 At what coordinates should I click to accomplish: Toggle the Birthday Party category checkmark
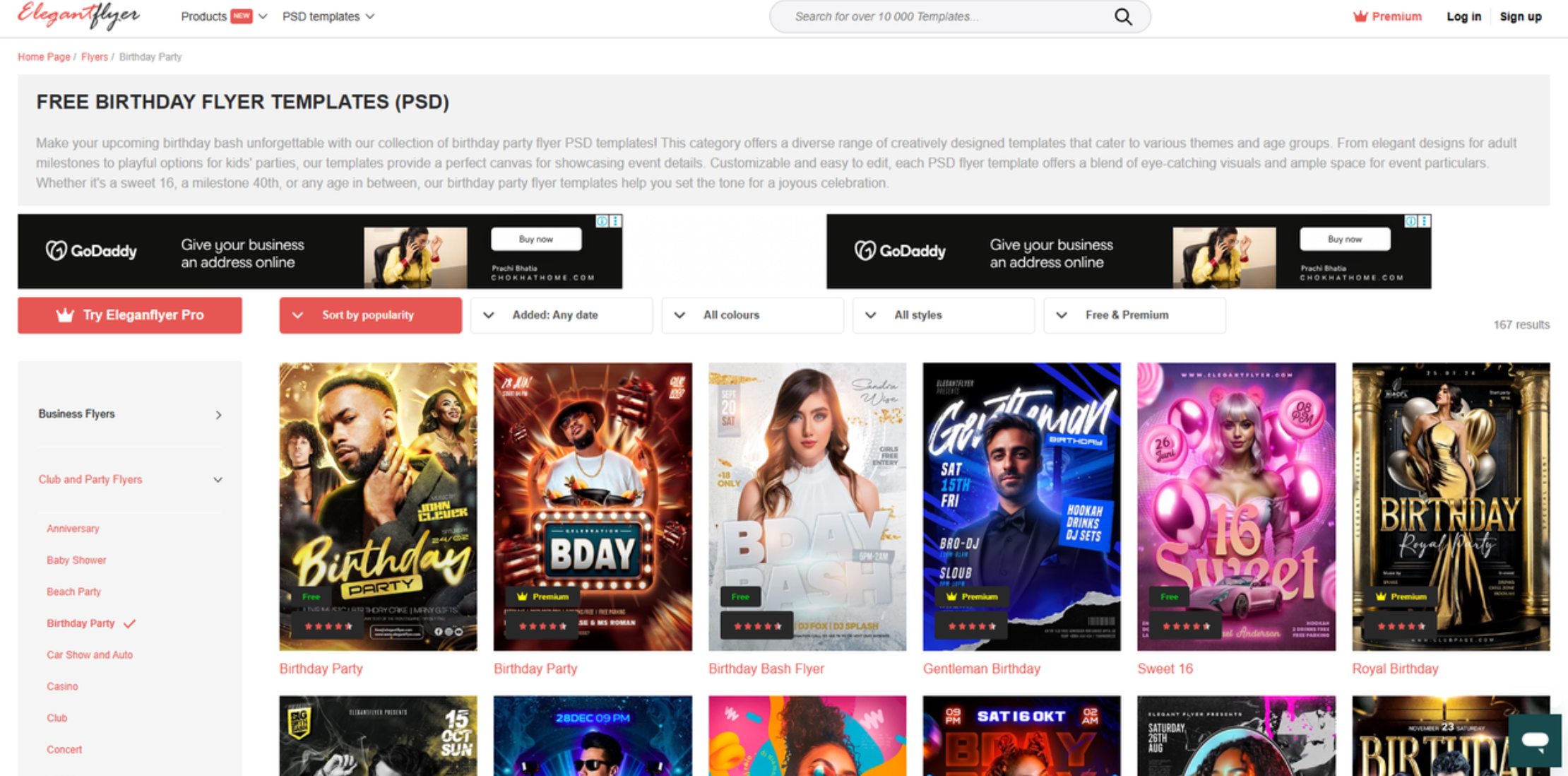[x=130, y=623]
